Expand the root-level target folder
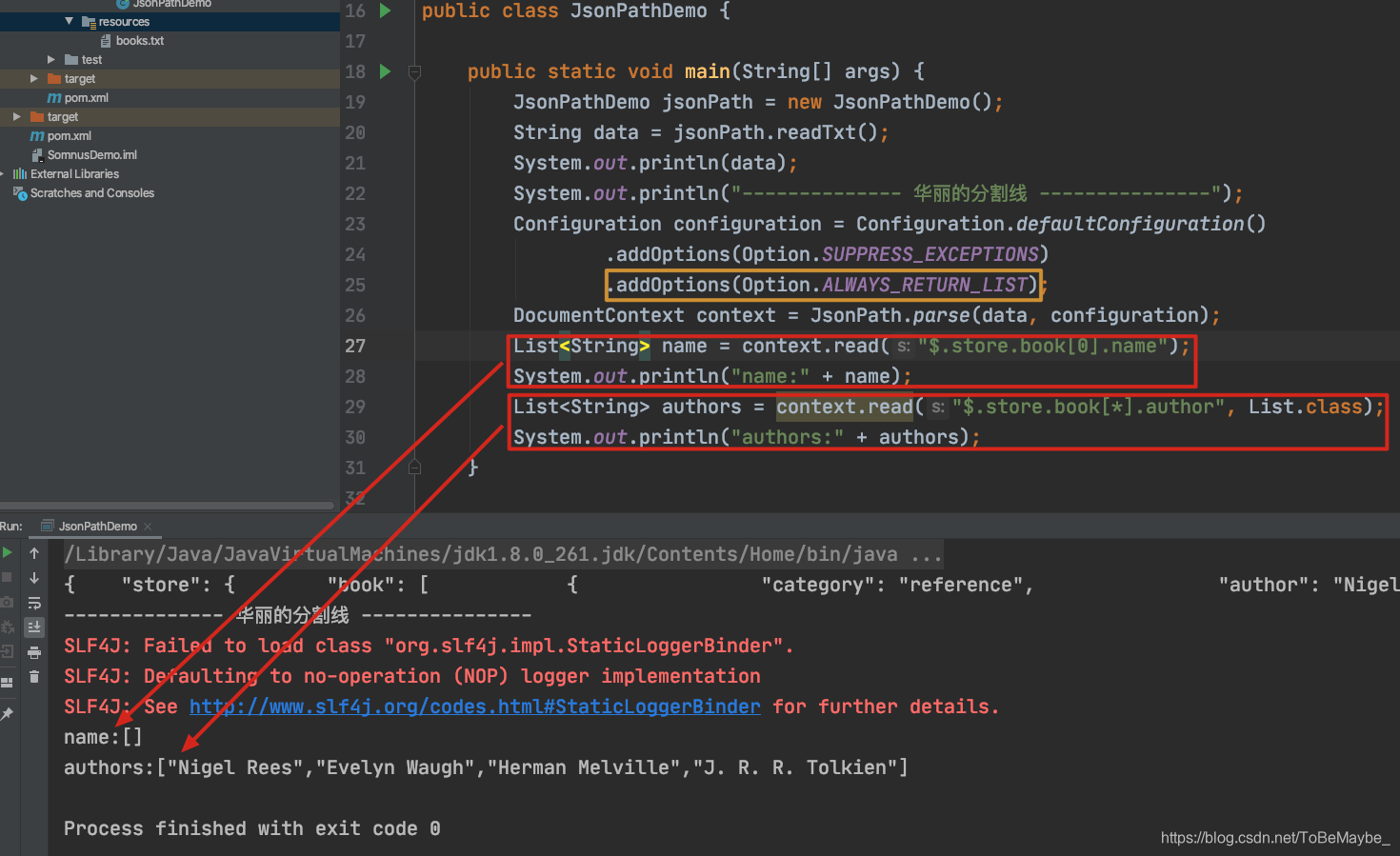The image size is (1400, 856). click(17, 116)
